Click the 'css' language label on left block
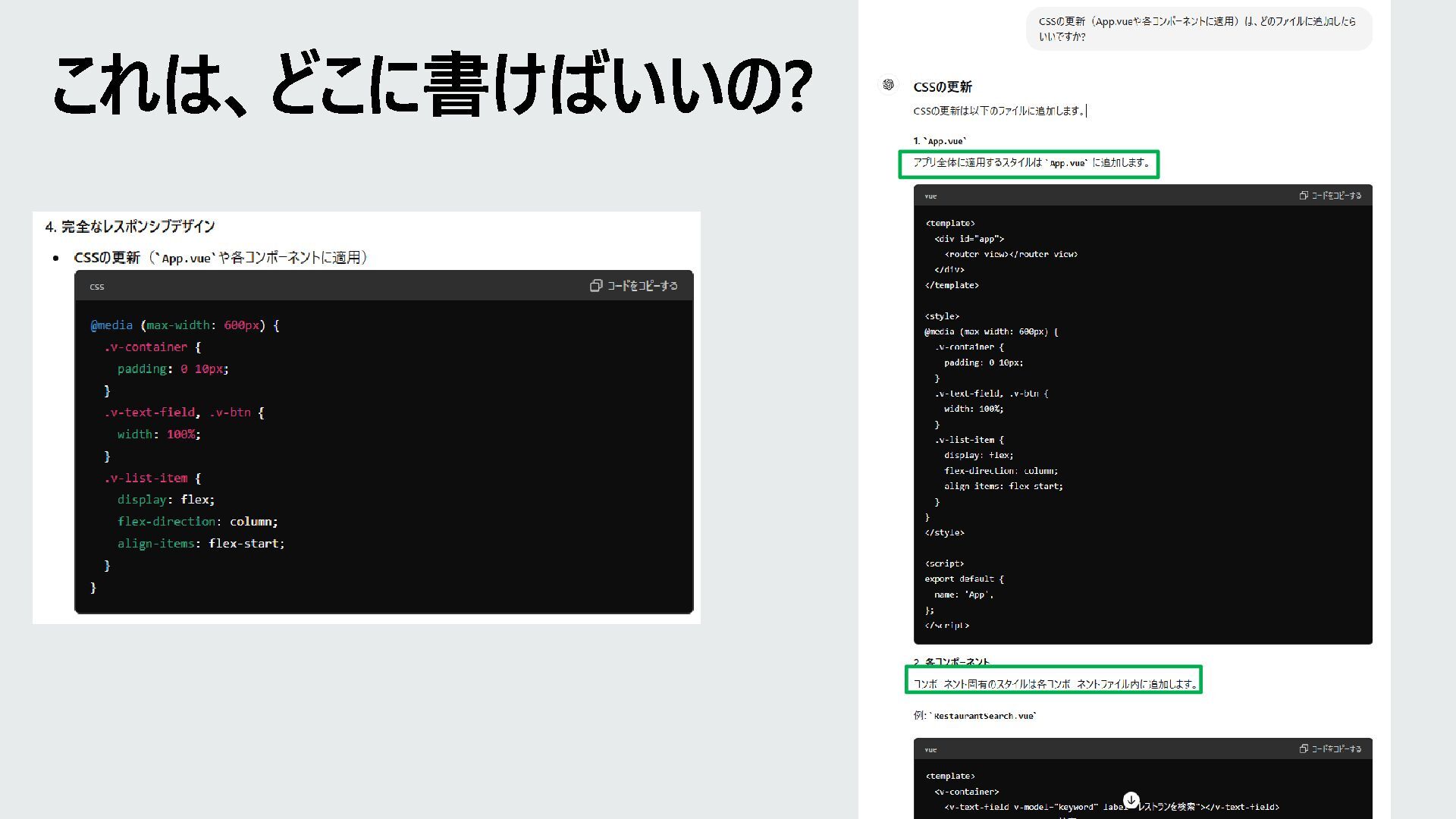Screen dimensions: 1456x819 pyautogui.click(x=97, y=287)
